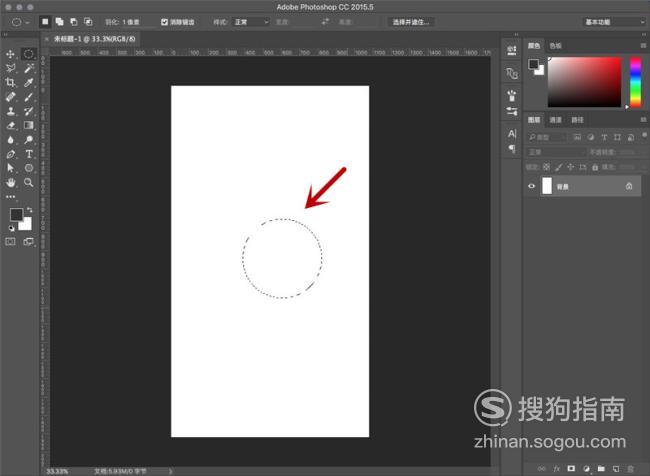The height and width of the screenshot is (476, 650).
Task: Open the Paragraph panel icon
Action: click(x=512, y=148)
